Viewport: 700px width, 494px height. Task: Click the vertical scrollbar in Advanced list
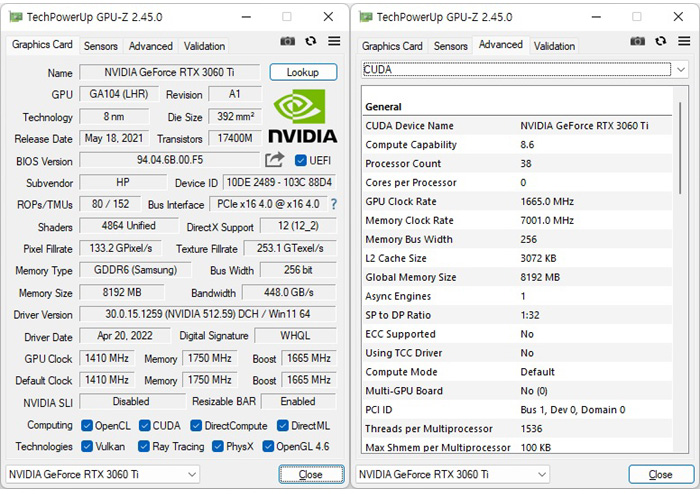click(680, 147)
